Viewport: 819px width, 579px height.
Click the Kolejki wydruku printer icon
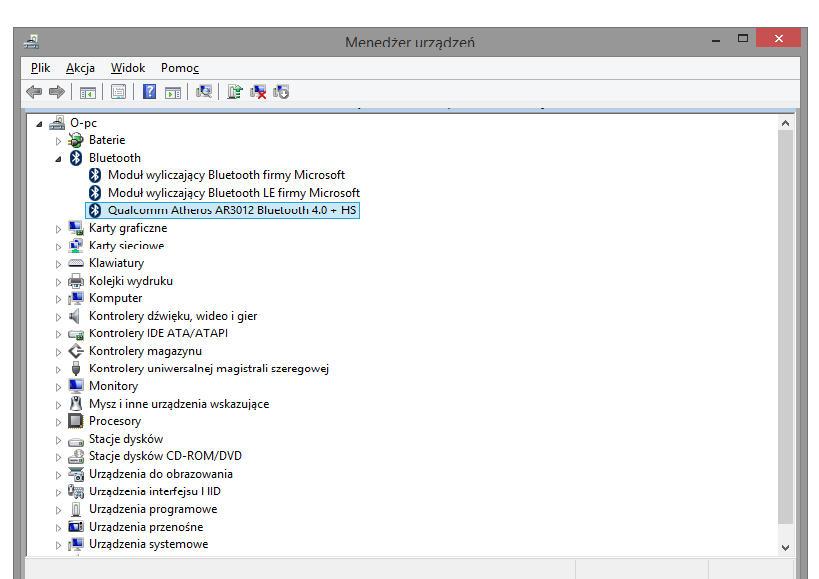[76, 281]
